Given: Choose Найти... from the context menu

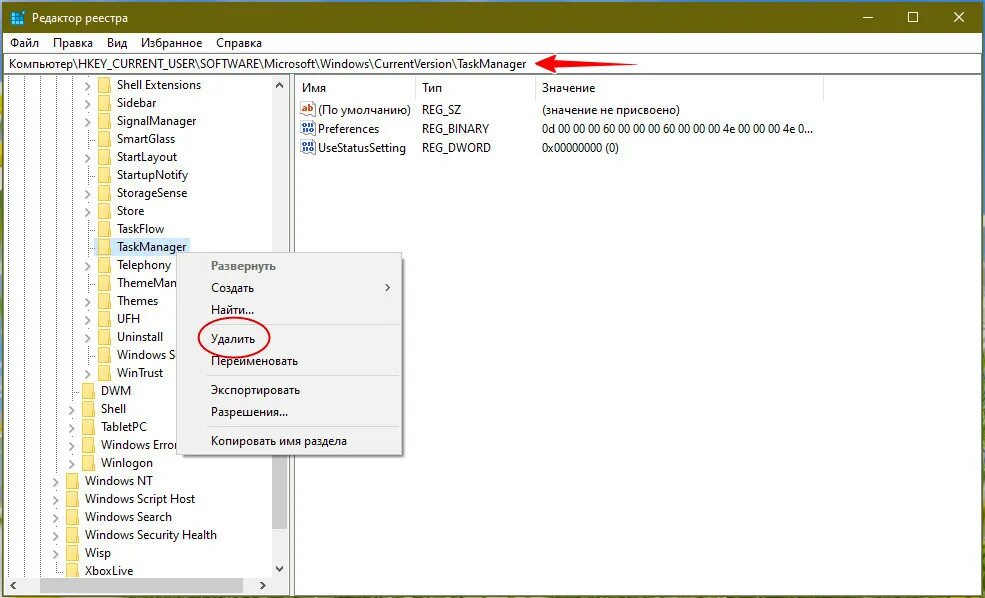Looking at the screenshot, I should pyautogui.click(x=290, y=310).
